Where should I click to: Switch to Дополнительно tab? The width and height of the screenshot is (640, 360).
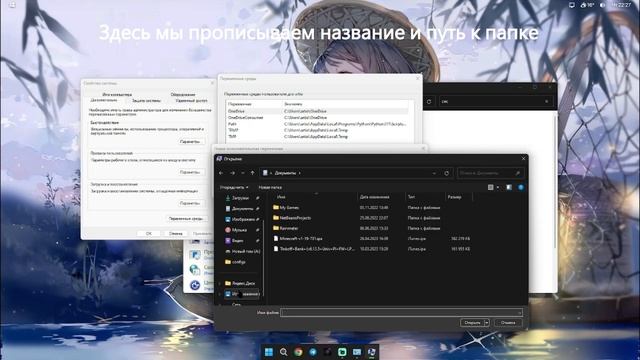pyautogui.click(x=104, y=100)
